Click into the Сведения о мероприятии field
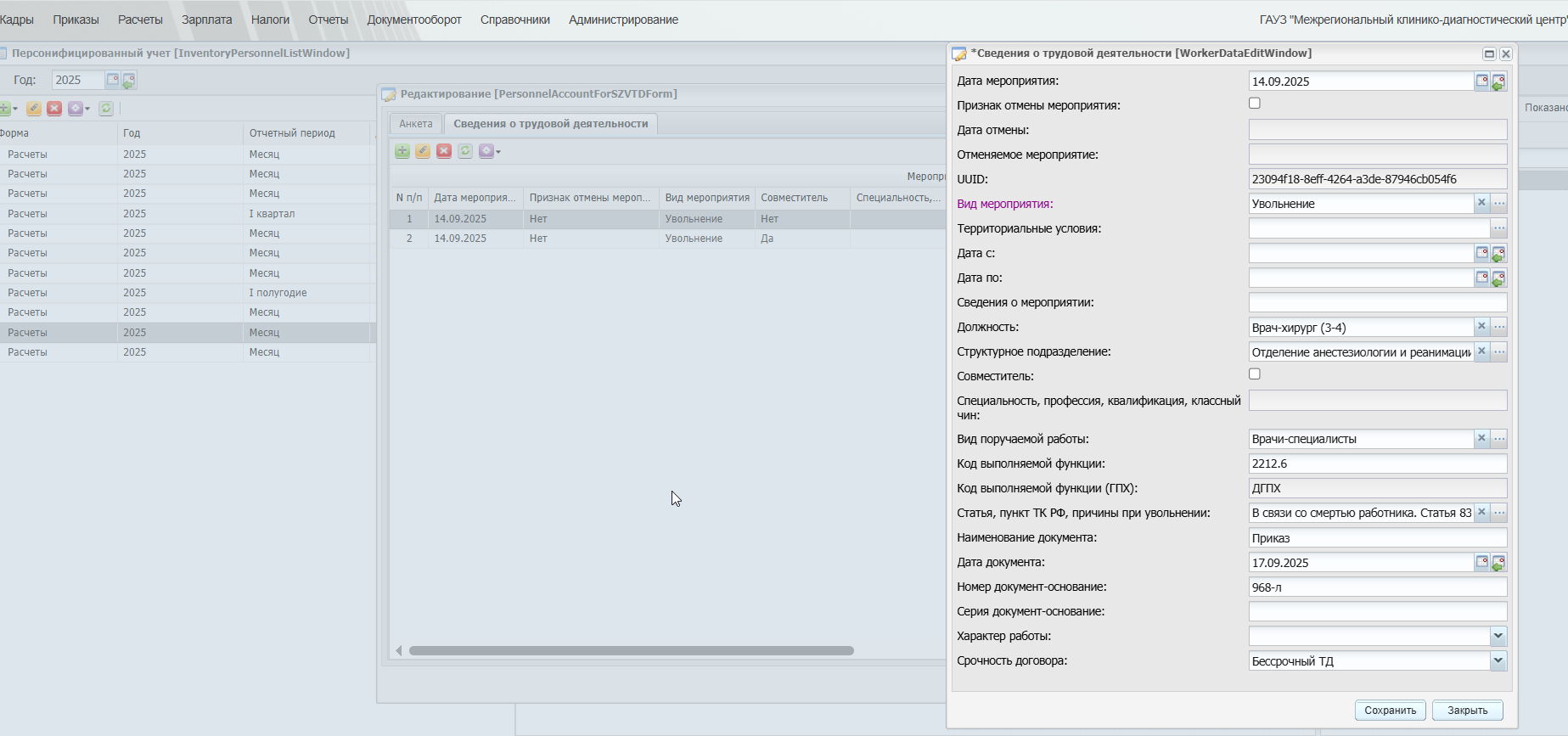Screen dimensions: 1568x736 (1378, 302)
